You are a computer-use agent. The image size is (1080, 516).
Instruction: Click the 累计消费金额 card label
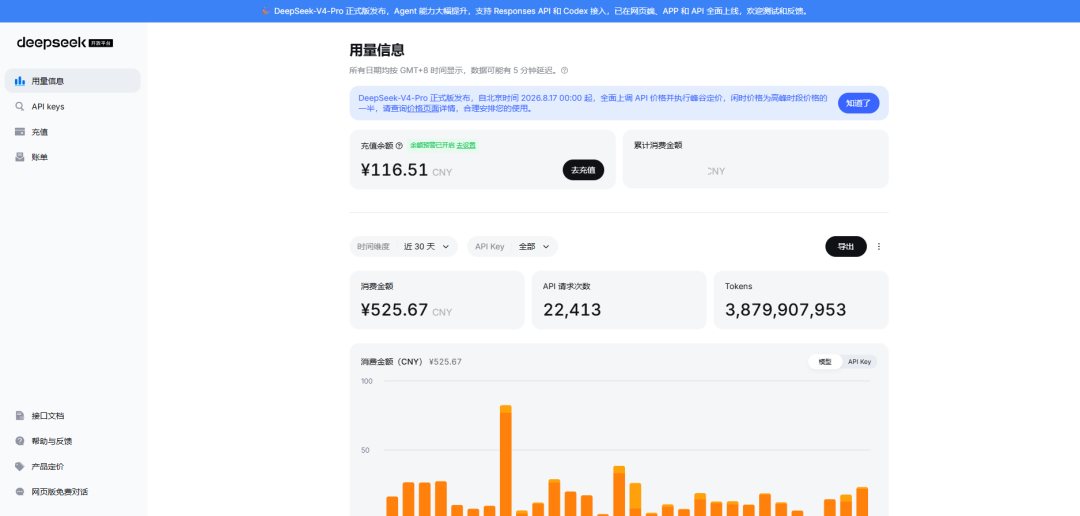coord(658,145)
